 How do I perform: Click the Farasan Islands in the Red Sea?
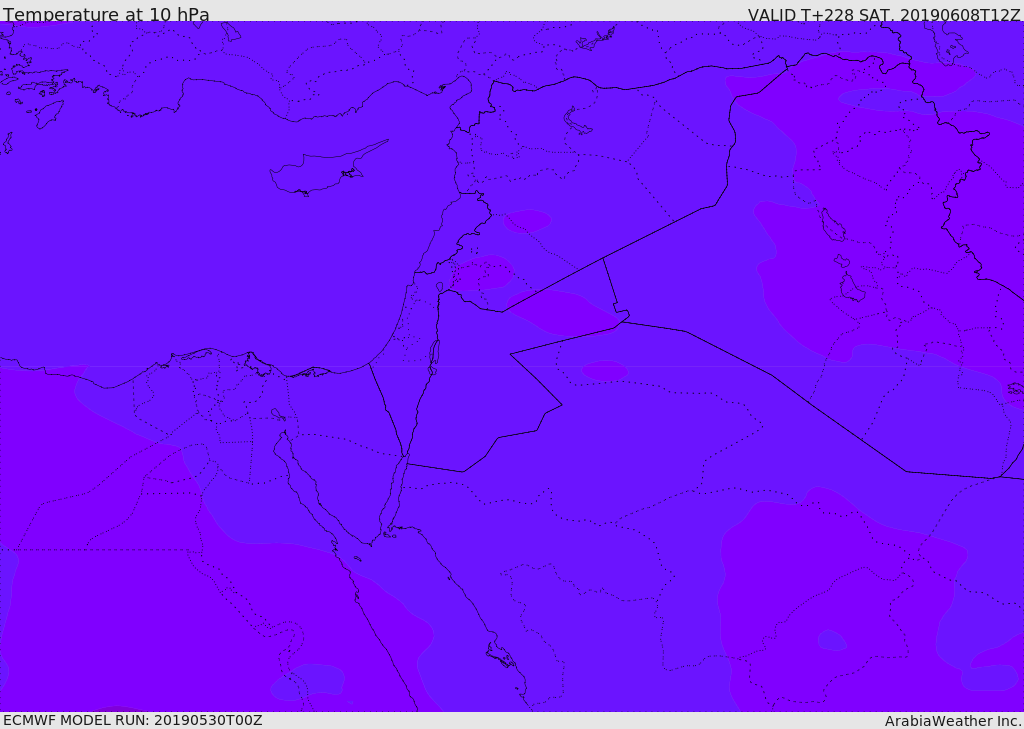[x=501, y=655]
